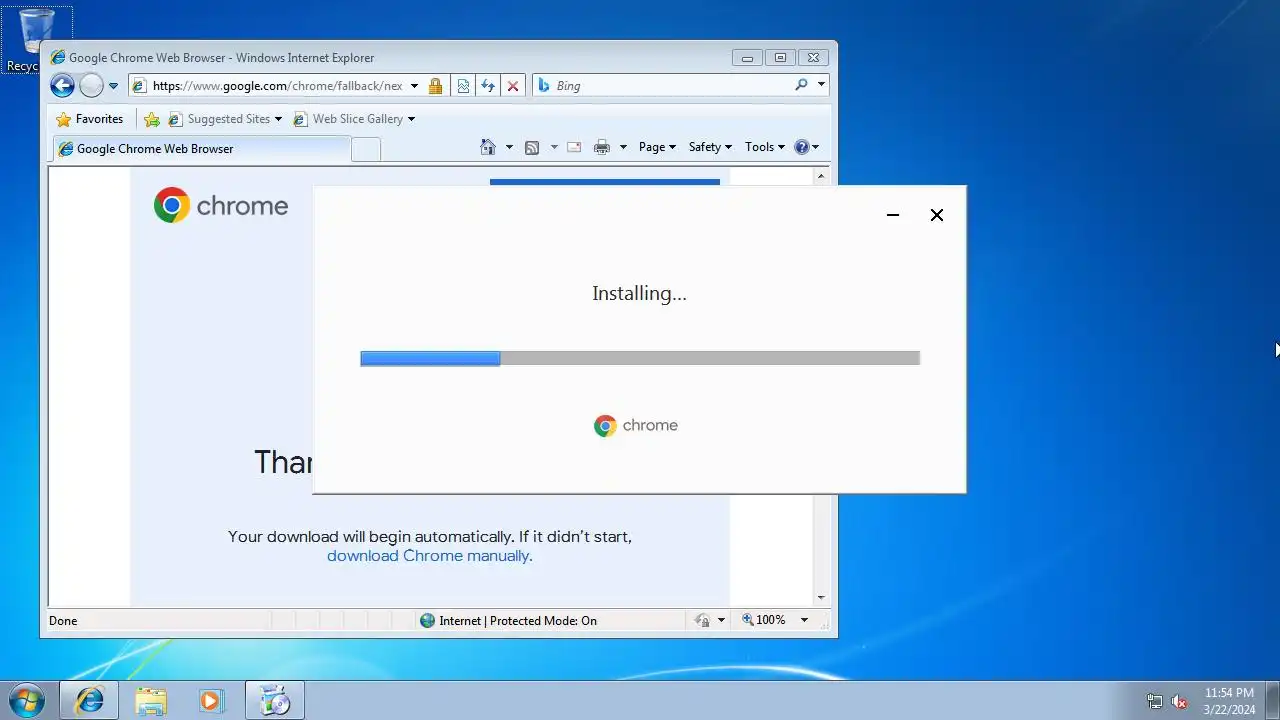
Task: Click the search magnifier icon
Action: pyautogui.click(x=801, y=85)
